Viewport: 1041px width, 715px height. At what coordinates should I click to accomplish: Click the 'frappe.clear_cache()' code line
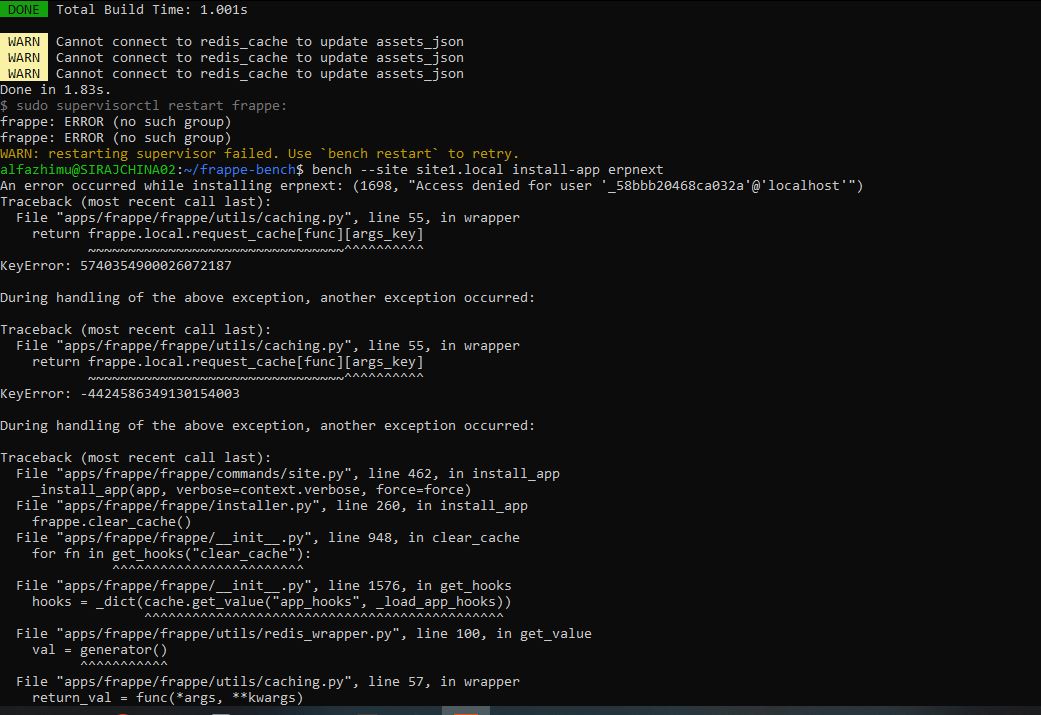tap(112, 521)
